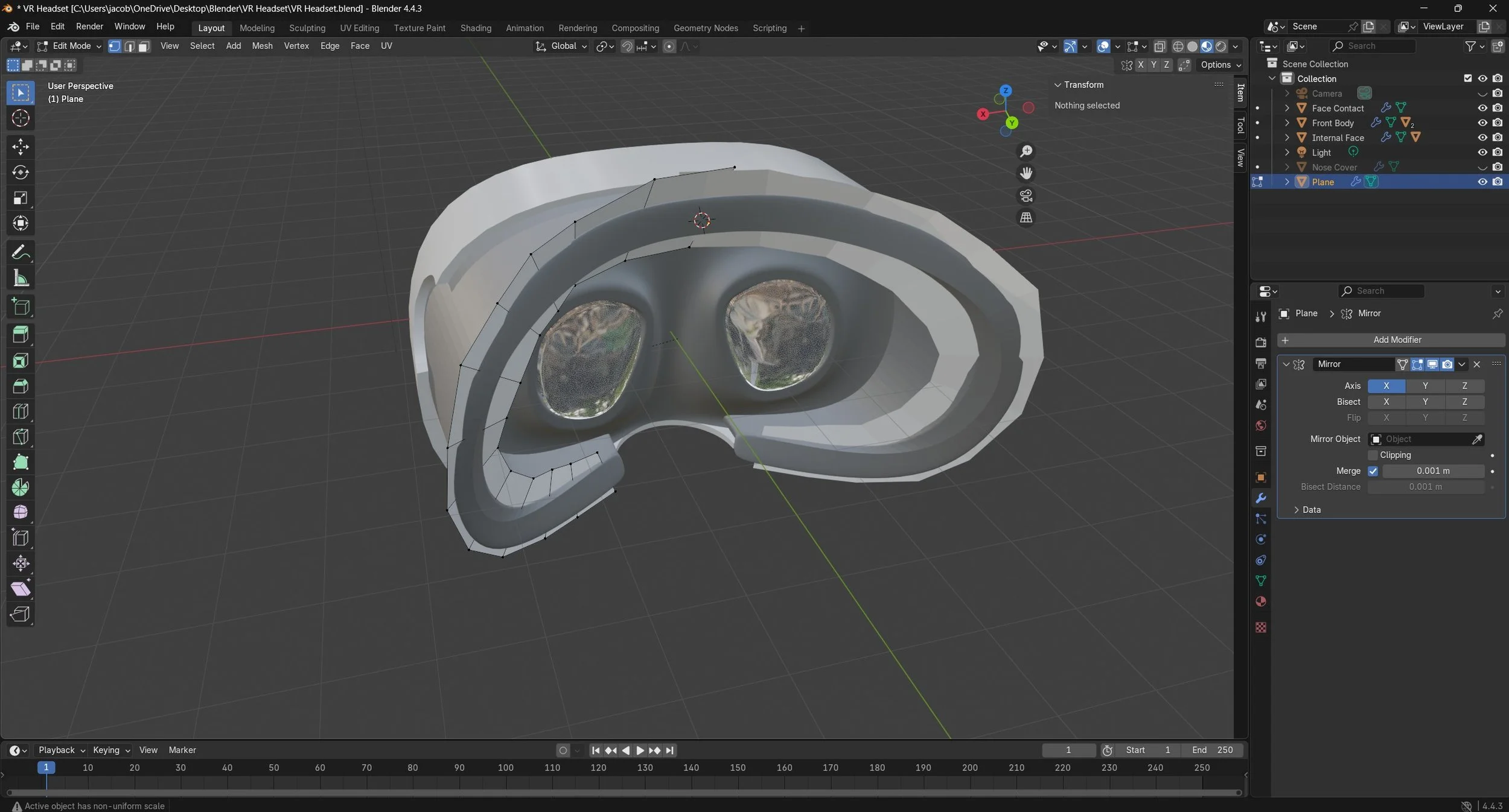Viewport: 1509px width, 812px height.
Task: Uncheck the Merge checkbox
Action: click(x=1373, y=471)
